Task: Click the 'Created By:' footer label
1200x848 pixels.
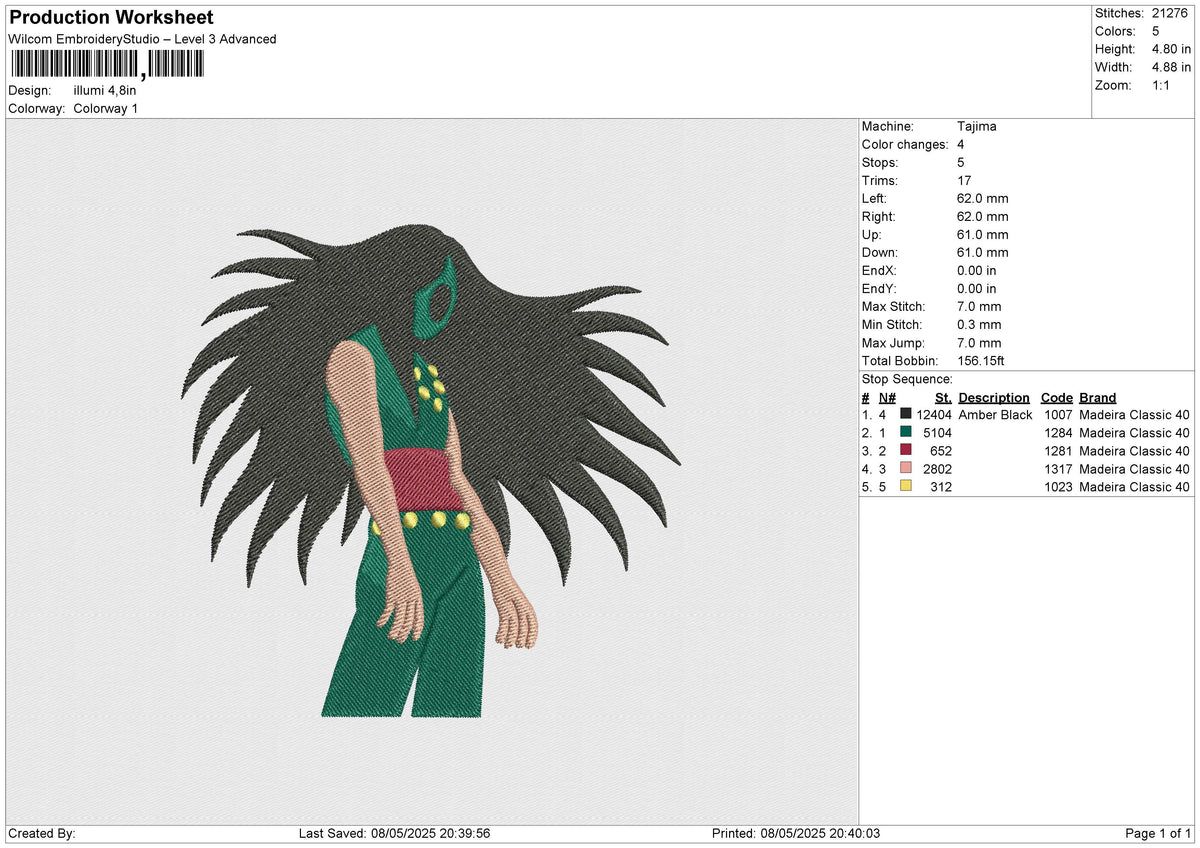Action: tap(42, 834)
